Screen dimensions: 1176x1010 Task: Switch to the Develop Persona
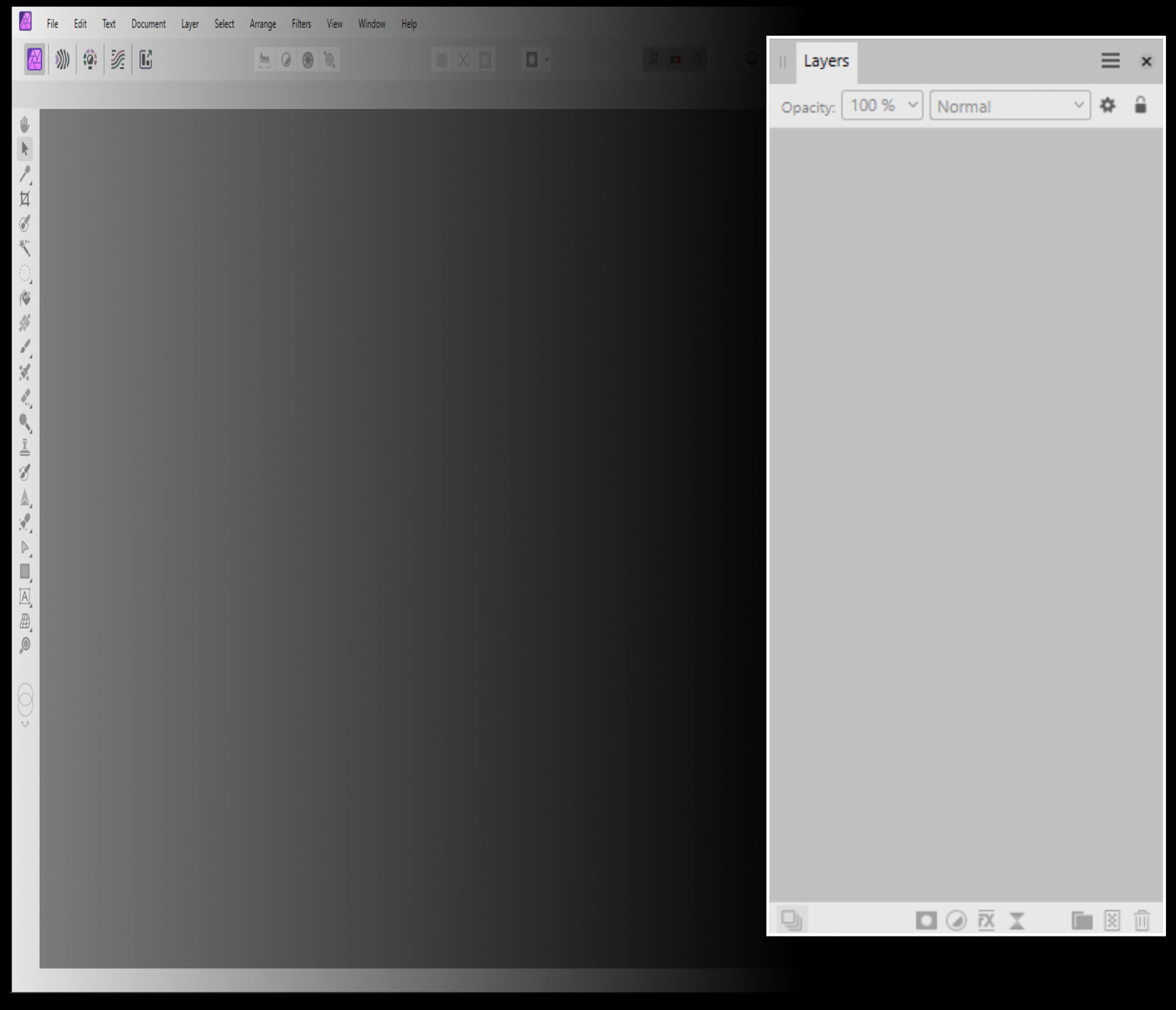(90, 60)
